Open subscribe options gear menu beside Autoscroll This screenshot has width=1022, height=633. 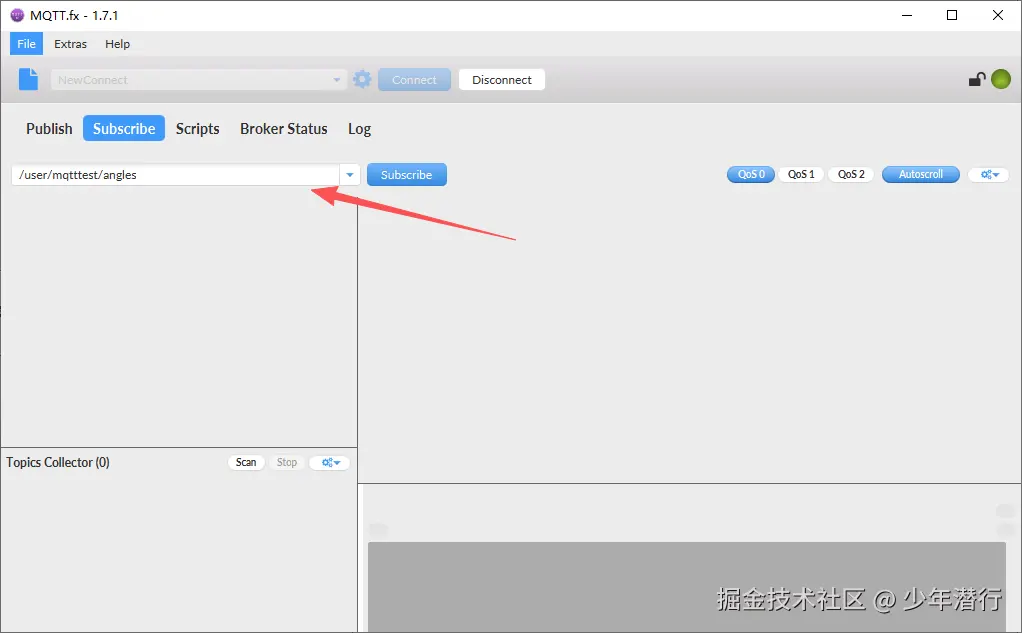click(989, 175)
